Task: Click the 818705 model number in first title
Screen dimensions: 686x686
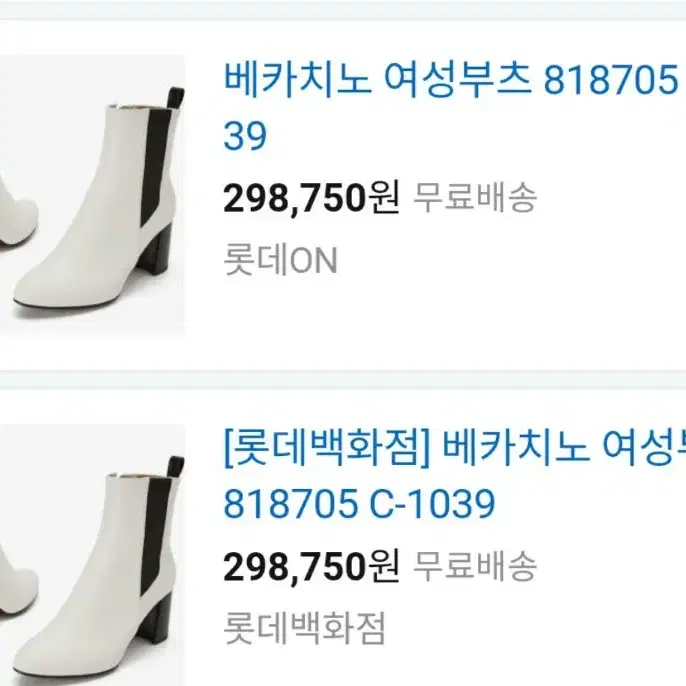Action: 610,80
